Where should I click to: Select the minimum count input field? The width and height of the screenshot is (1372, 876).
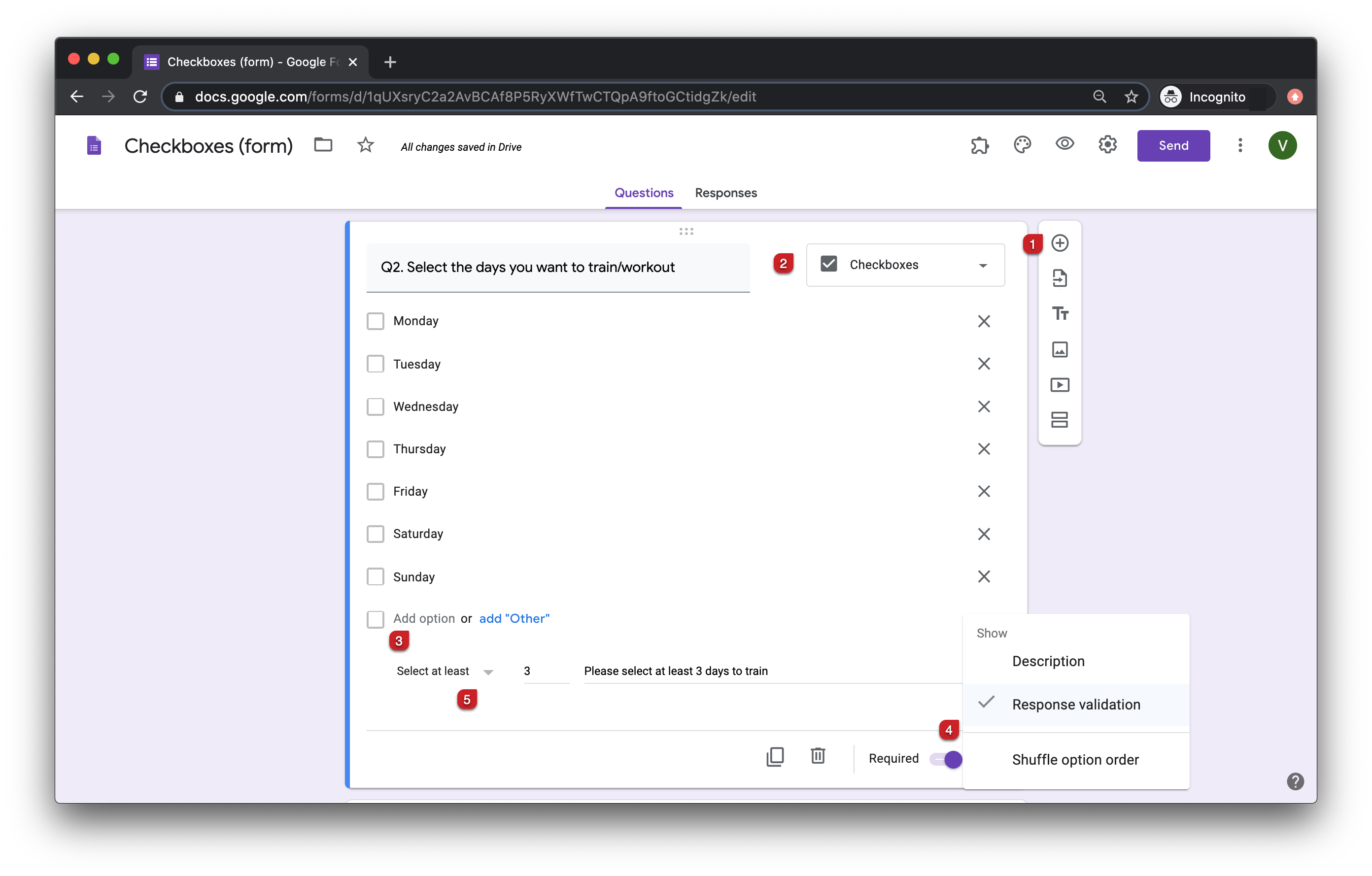541,670
